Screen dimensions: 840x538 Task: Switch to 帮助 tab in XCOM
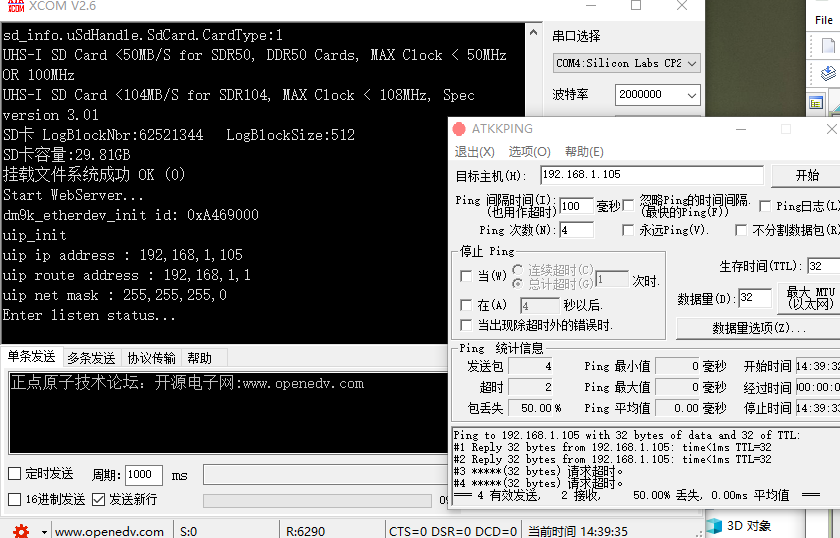[x=200, y=358]
